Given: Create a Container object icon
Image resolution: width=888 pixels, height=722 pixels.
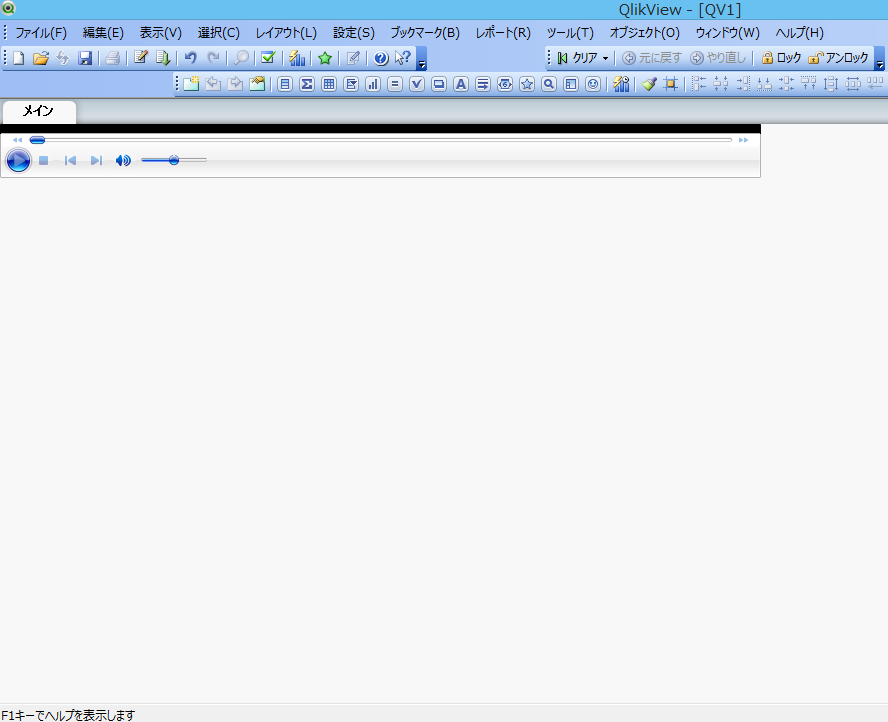Looking at the screenshot, I should coord(571,84).
